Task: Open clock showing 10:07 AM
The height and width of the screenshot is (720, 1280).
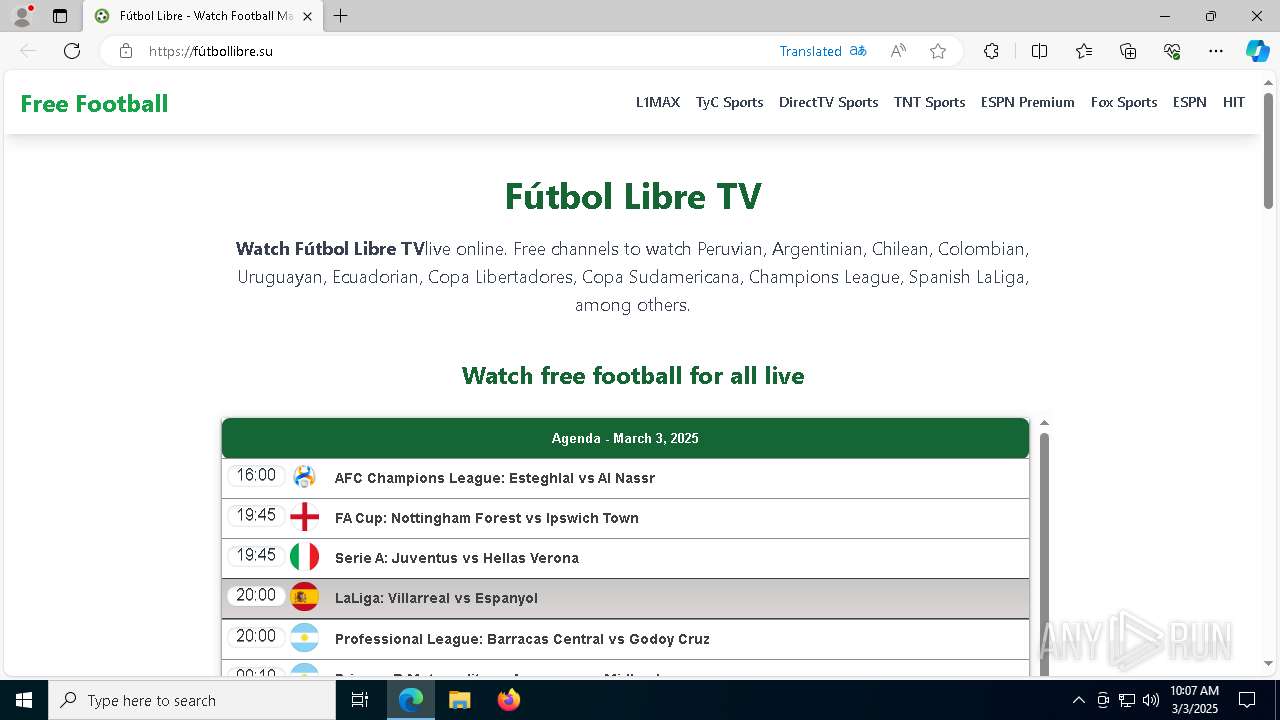Action: pyautogui.click(x=1194, y=700)
